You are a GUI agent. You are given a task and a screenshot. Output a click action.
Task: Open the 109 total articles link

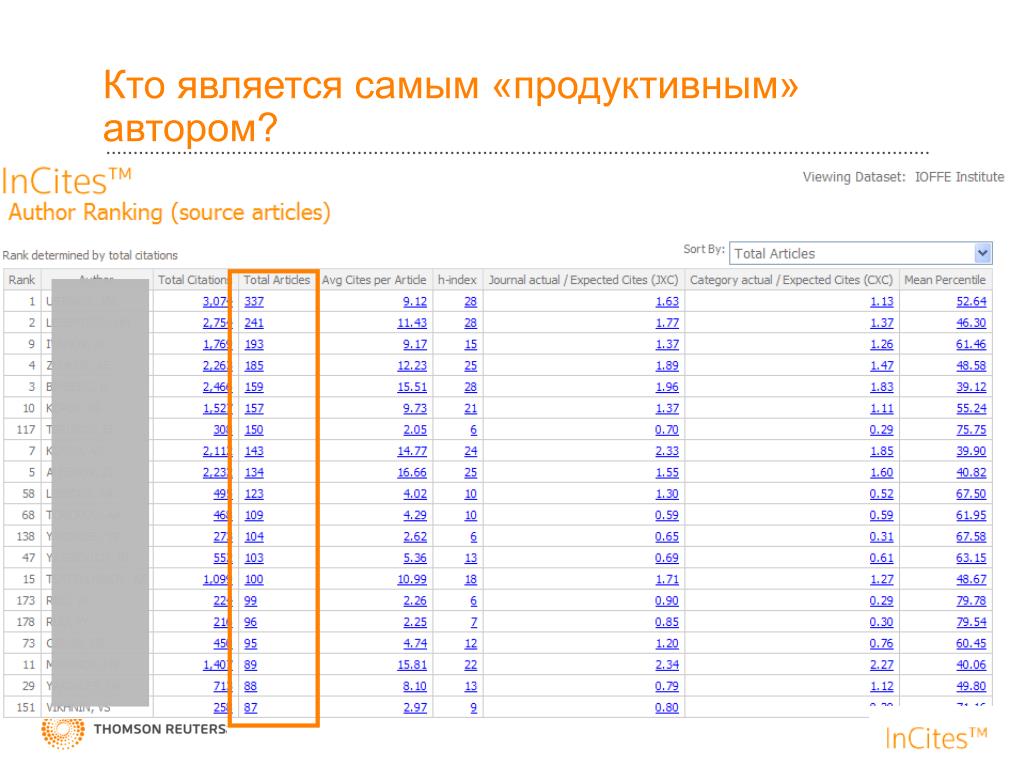pyautogui.click(x=254, y=515)
